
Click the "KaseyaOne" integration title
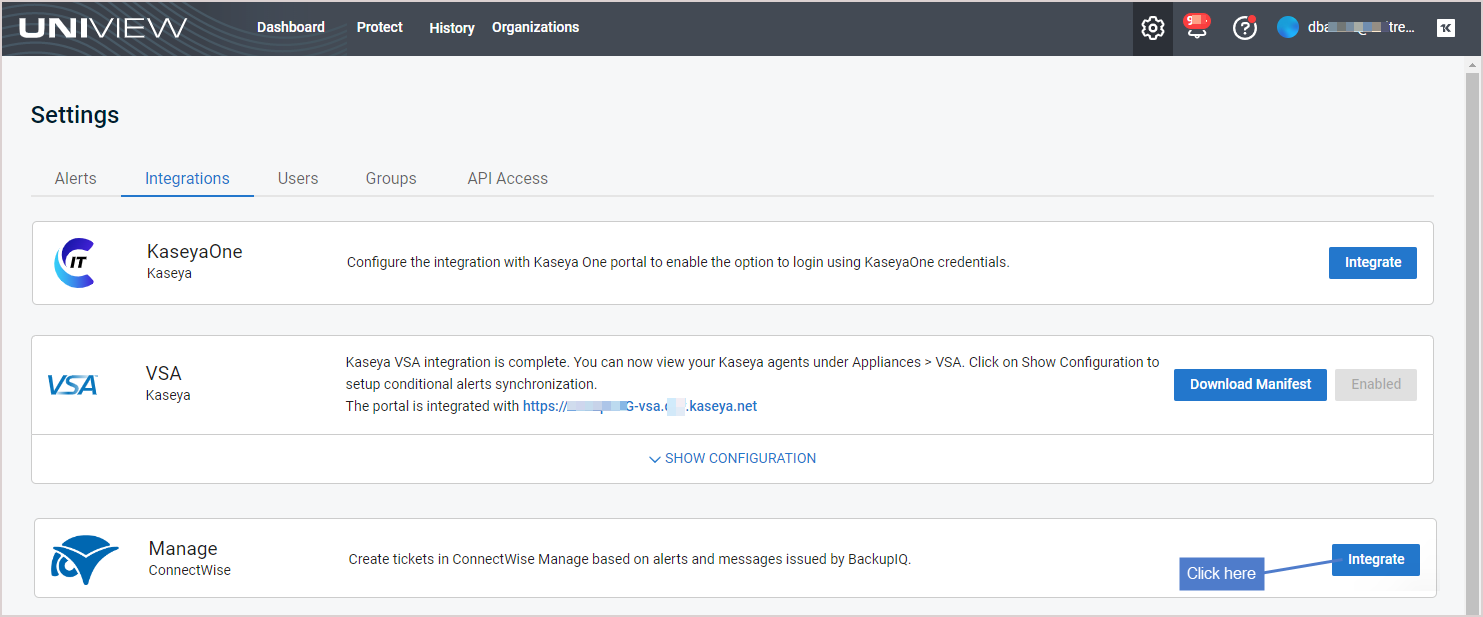(x=195, y=251)
